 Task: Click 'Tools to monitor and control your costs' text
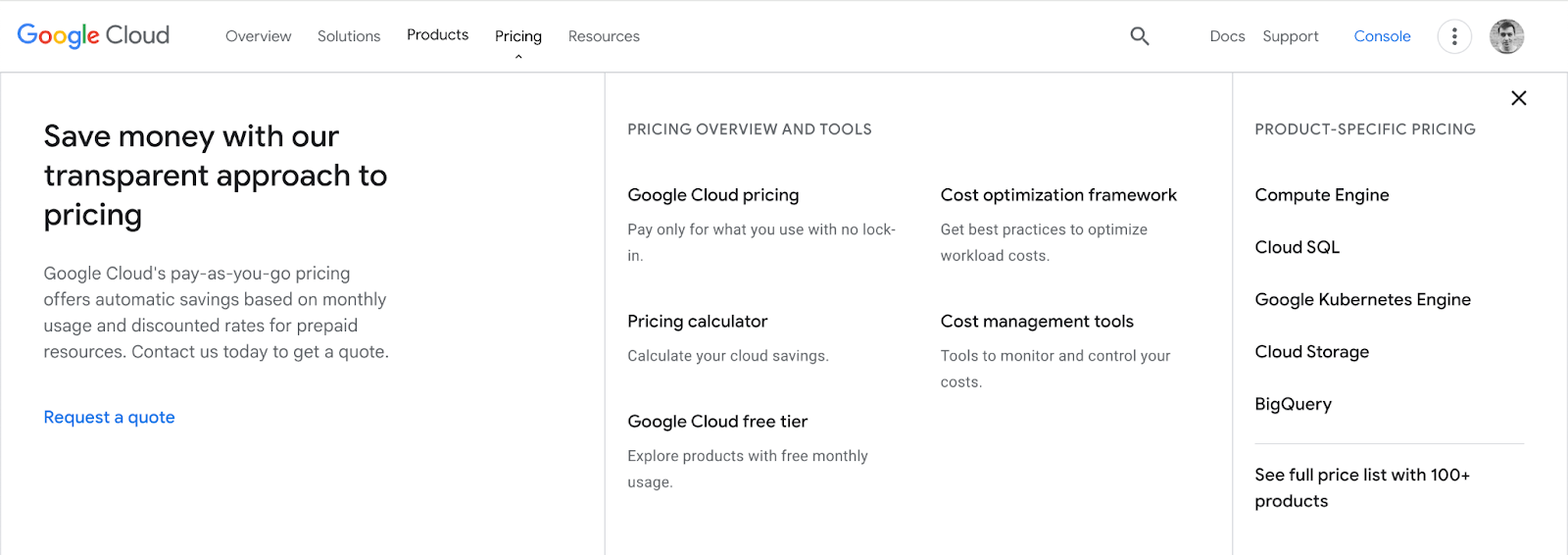pos(1055,369)
